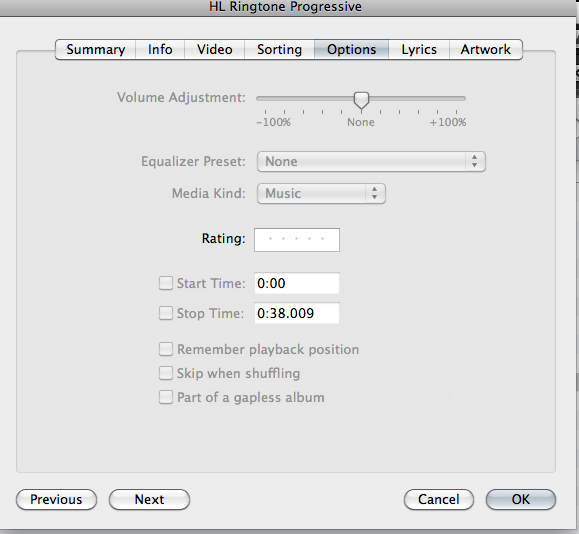This screenshot has height=534, width=579.
Task: Open the Sorting tab
Action: click(x=279, y=49)
